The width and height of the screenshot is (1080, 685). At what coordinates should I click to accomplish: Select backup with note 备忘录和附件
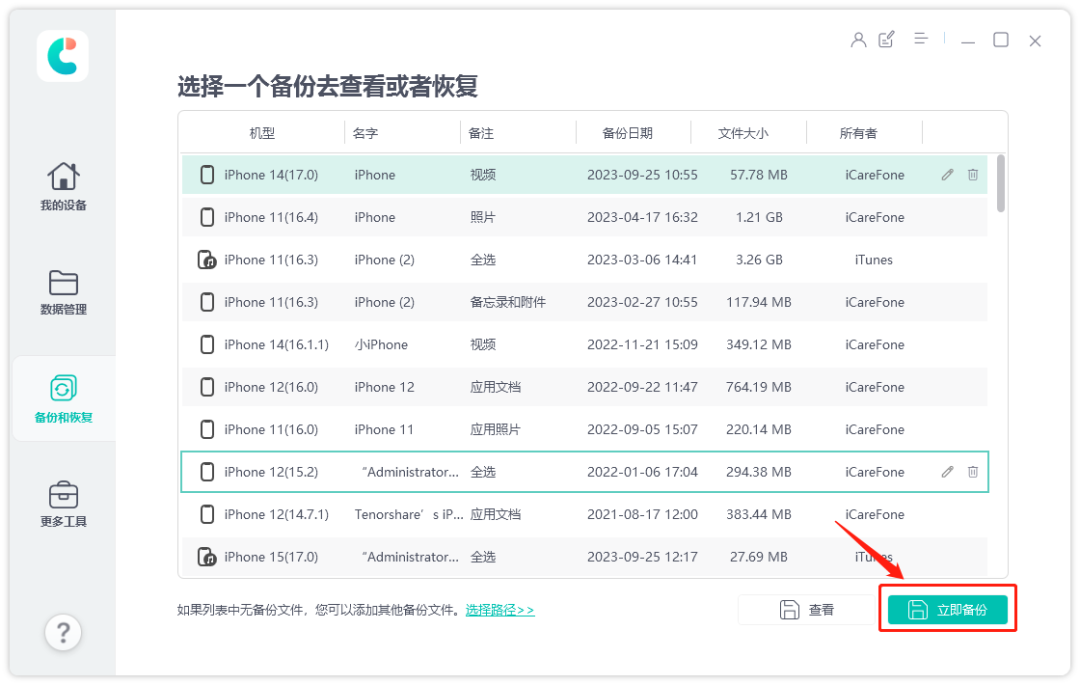point(584,302)
